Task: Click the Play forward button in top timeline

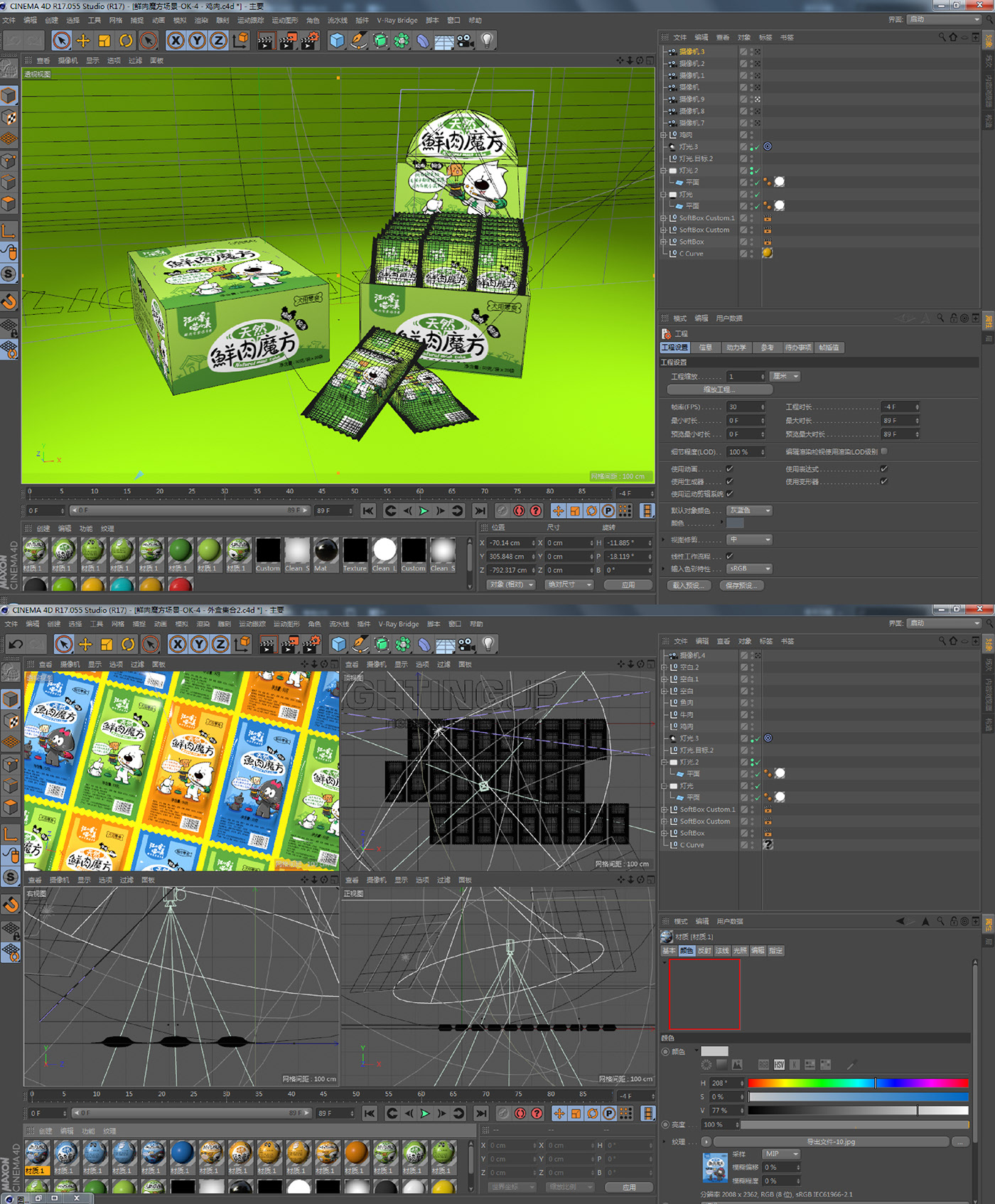Action: coord(424,510)
